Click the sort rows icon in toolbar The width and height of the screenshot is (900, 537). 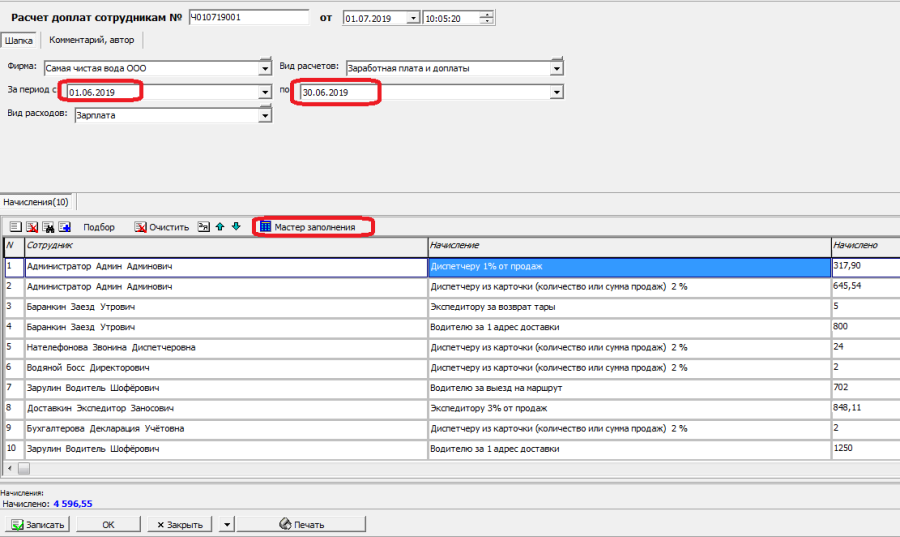coord(203,227)
